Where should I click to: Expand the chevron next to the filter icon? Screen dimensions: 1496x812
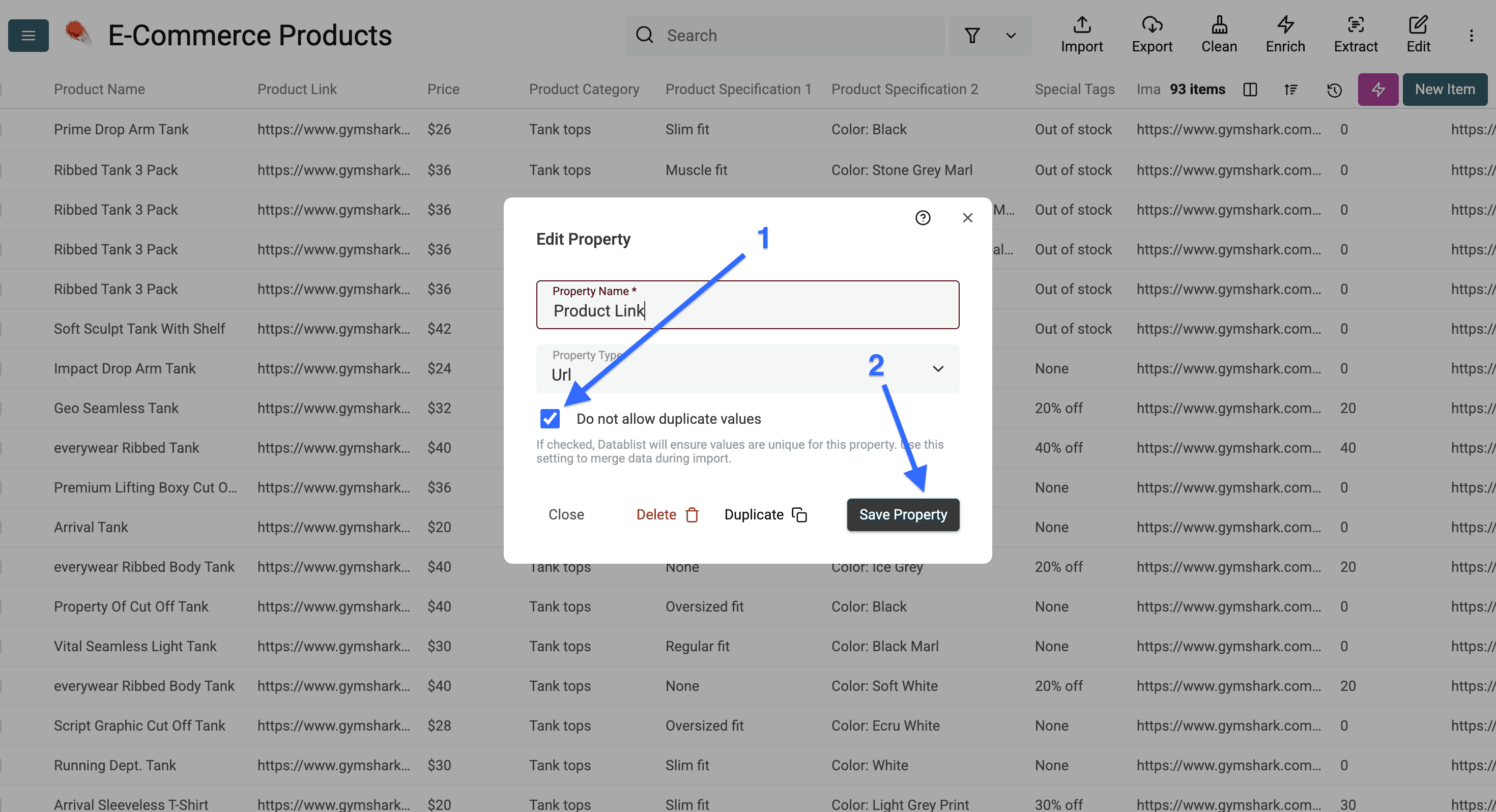(x=1011, y=36)
